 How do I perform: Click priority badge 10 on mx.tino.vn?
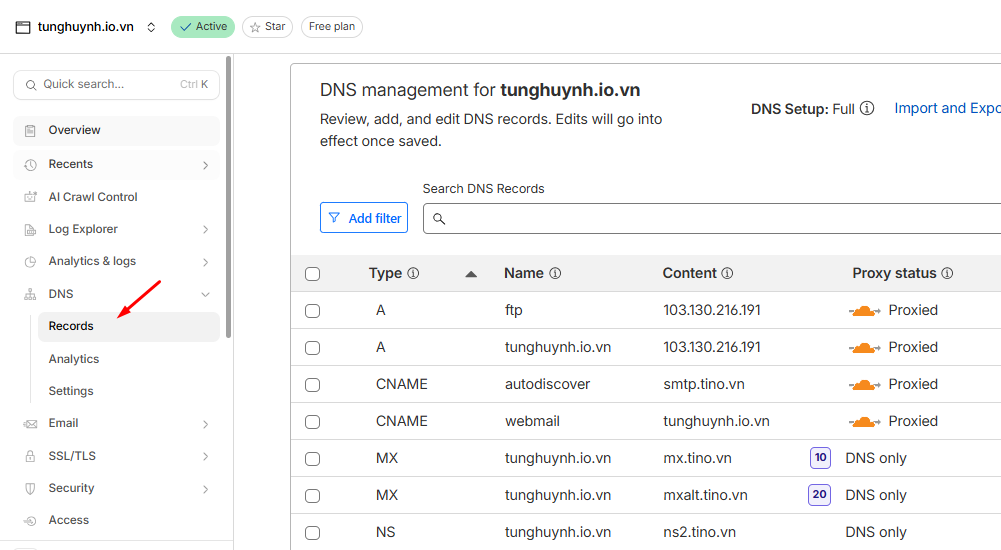pyautogui.click(x=820, y=457)
